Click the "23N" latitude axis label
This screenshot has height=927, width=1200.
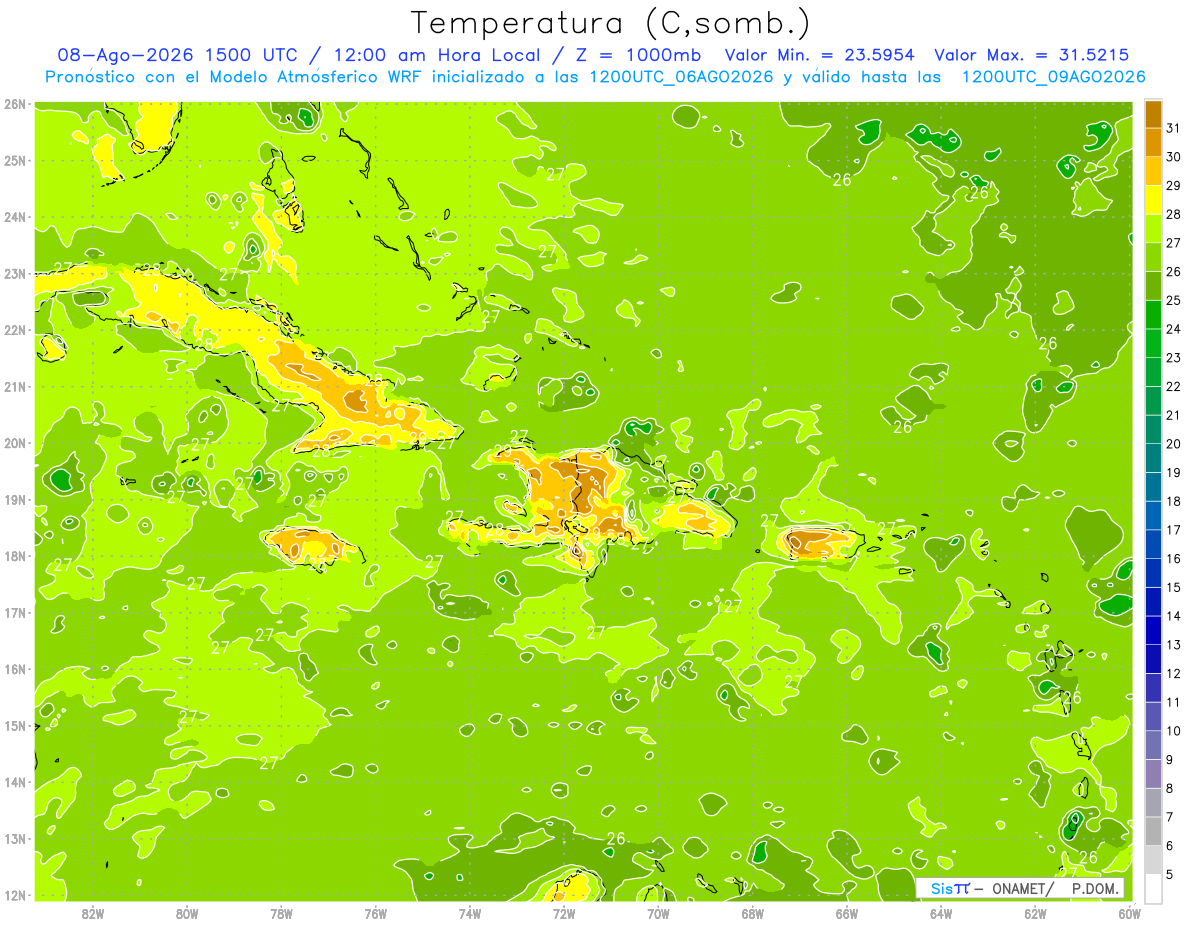point(15,273)
